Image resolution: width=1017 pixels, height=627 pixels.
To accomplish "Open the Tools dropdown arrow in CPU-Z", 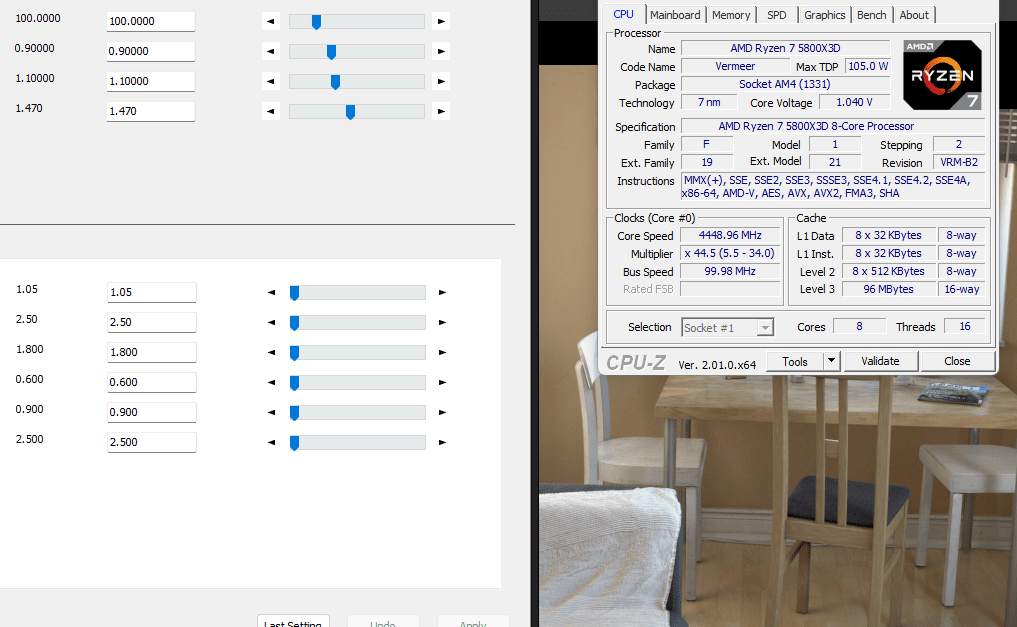I will pyautogui.click(x=831, y=361).
